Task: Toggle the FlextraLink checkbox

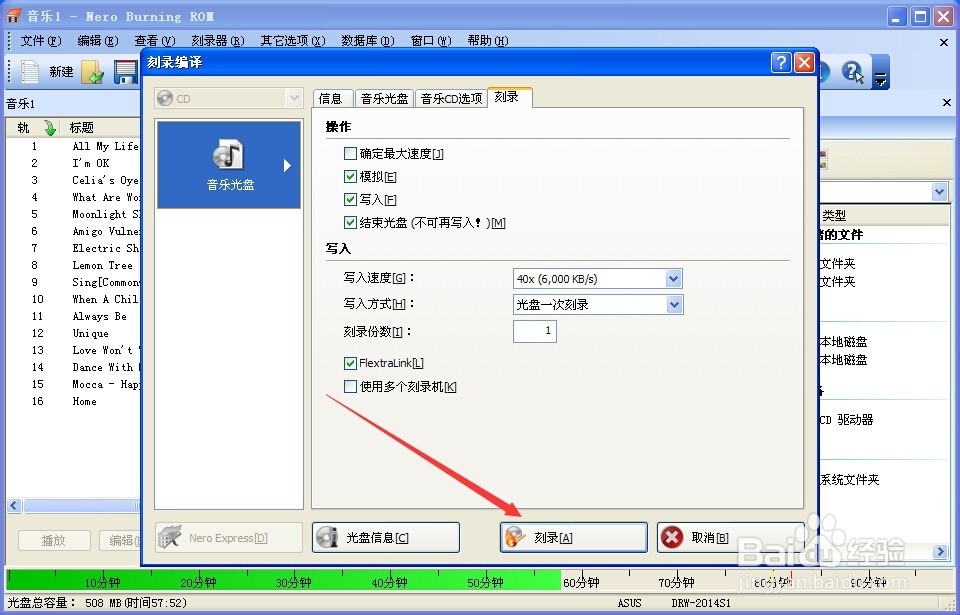Action: coord(350,363)
